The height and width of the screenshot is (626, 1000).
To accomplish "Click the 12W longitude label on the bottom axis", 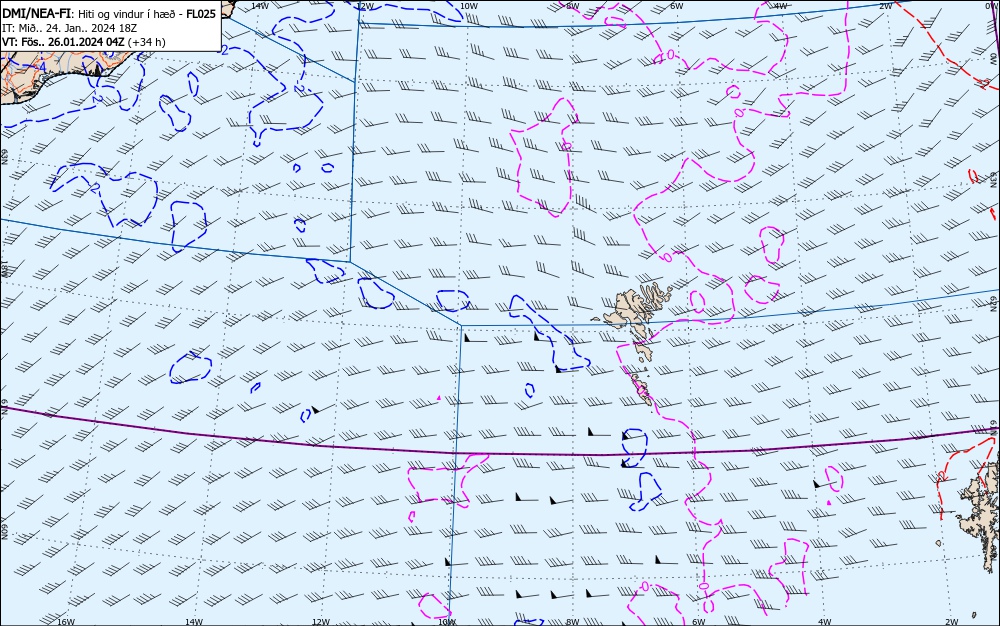I will tap(321, 622).
